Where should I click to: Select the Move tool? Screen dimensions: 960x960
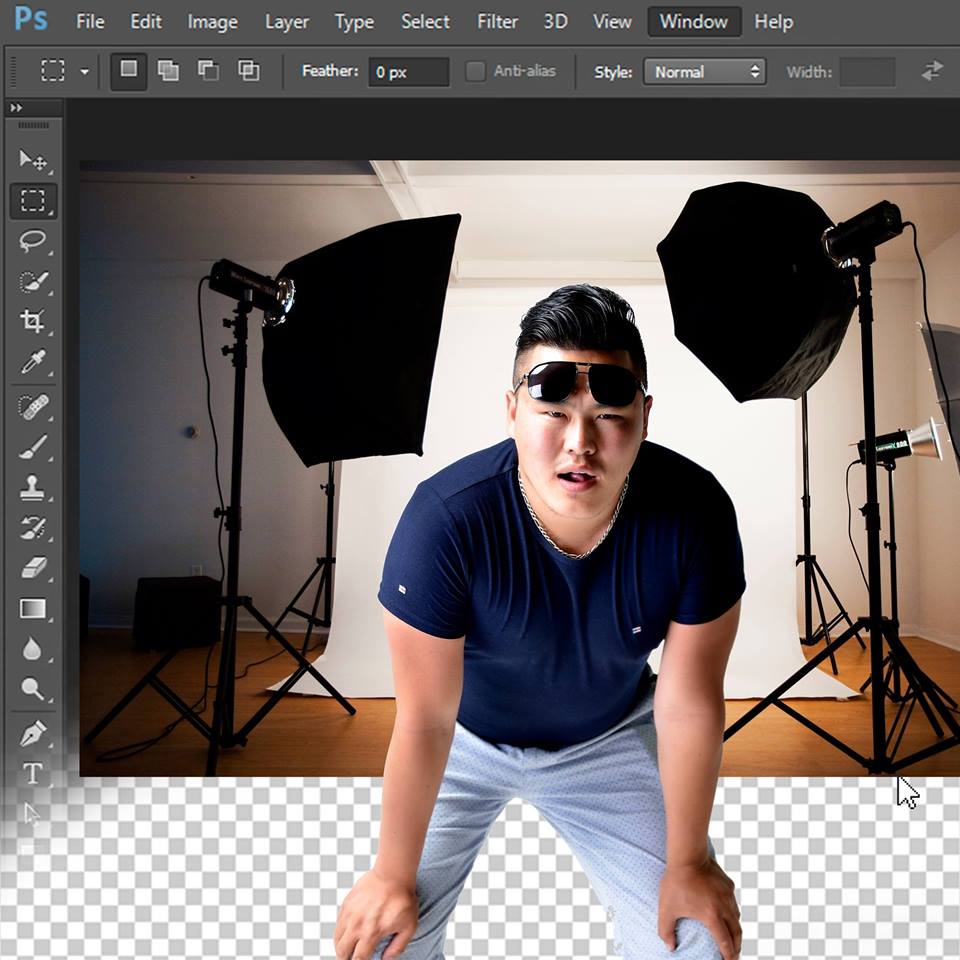pyautogui.click(x=33, y=160)
